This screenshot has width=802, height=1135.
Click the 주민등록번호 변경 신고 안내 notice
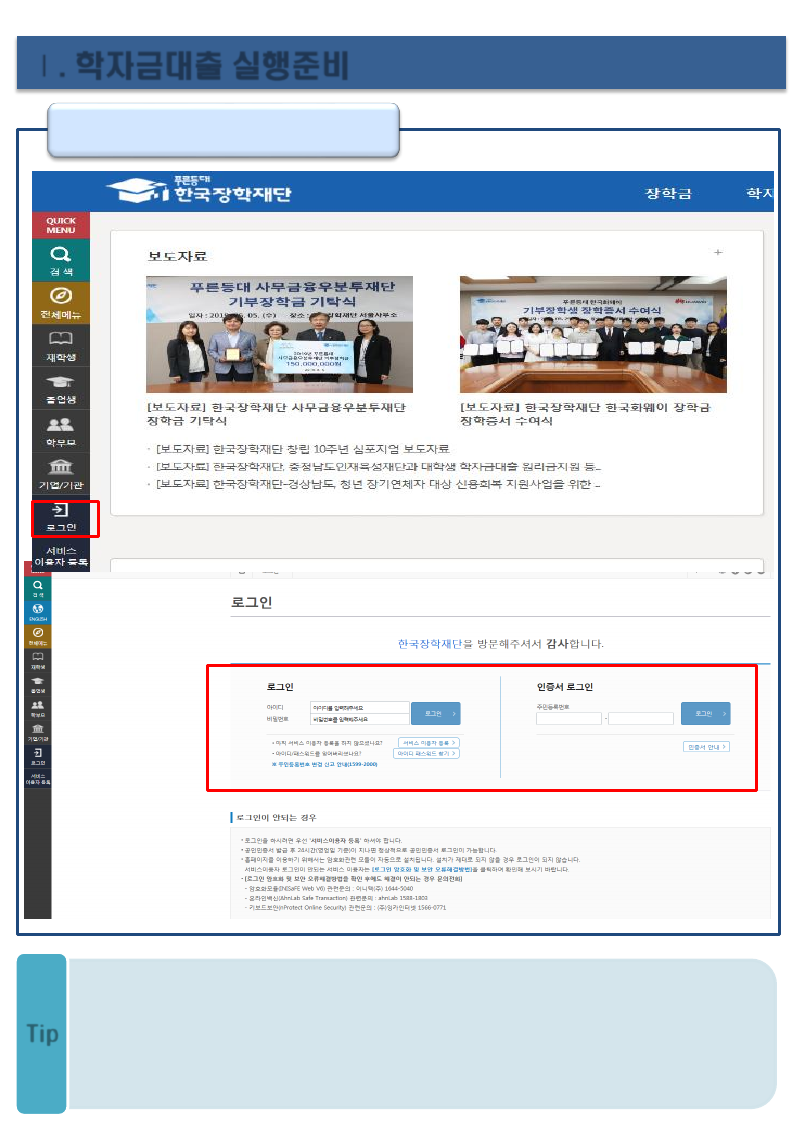(x=324, y=764)
